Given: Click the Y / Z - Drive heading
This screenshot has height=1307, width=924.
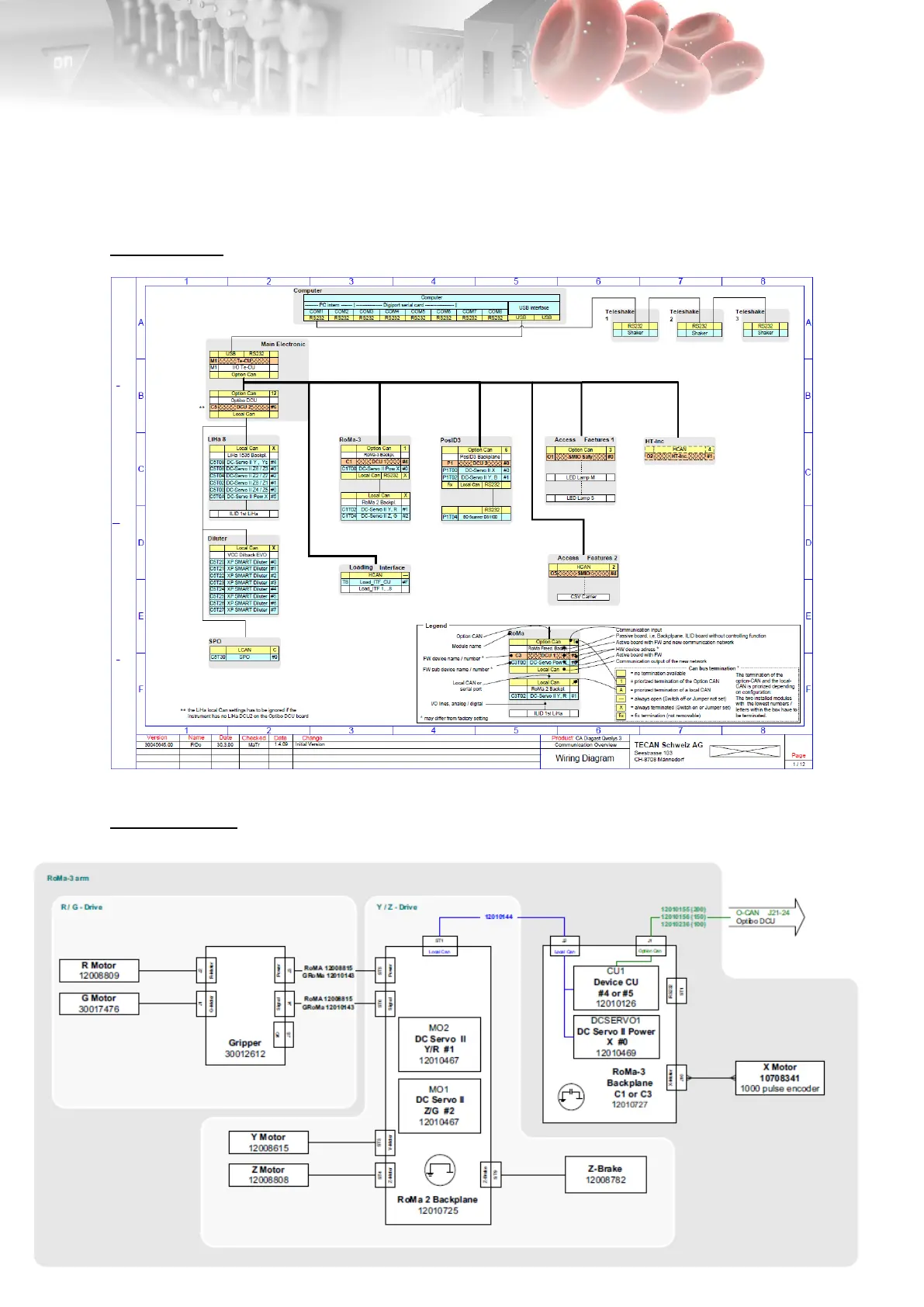Looking at the screenshot, I should click(396, 907).
